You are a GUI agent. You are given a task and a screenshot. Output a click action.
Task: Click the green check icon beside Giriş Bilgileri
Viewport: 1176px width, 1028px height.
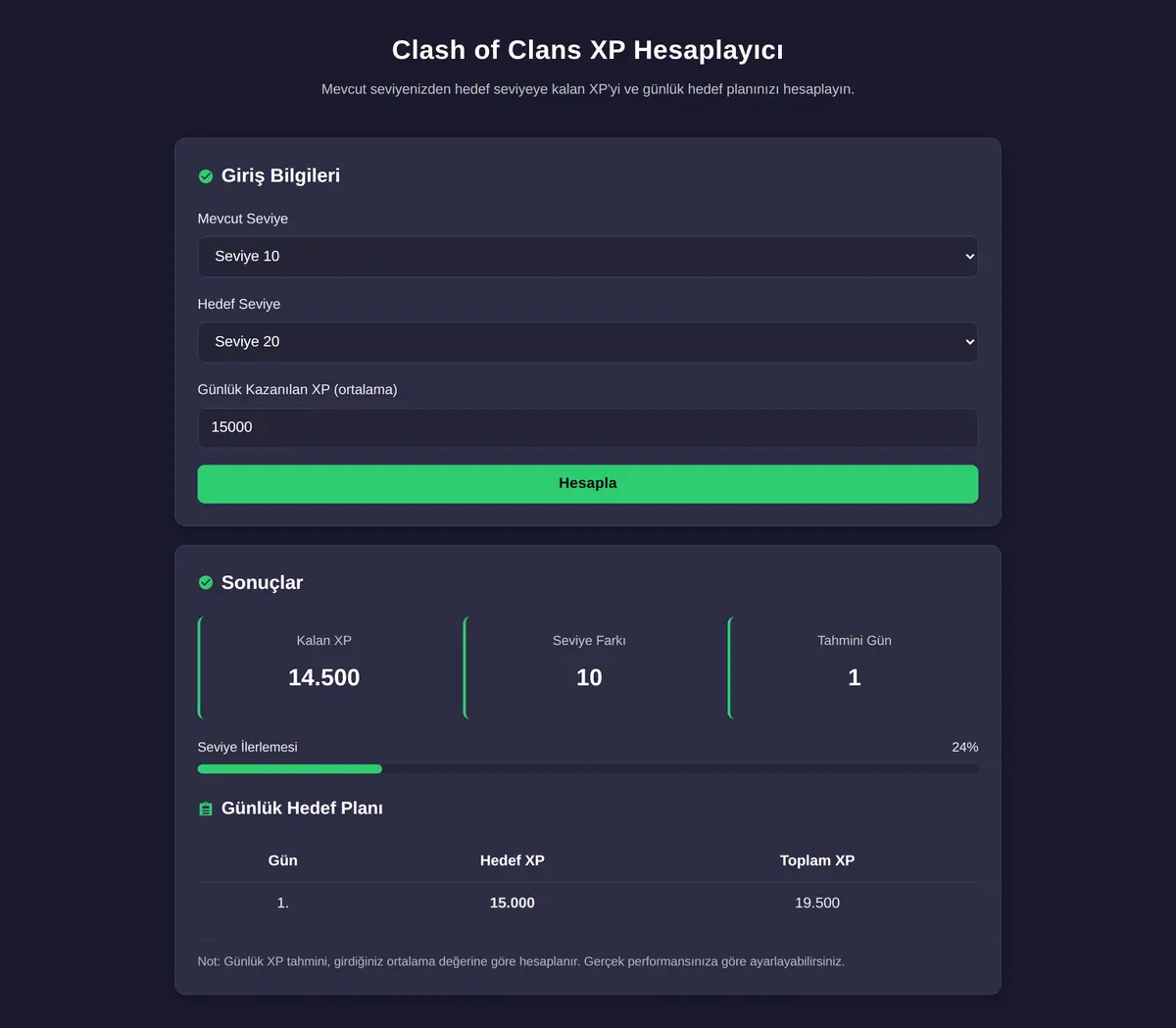click(x=206, y=176)
